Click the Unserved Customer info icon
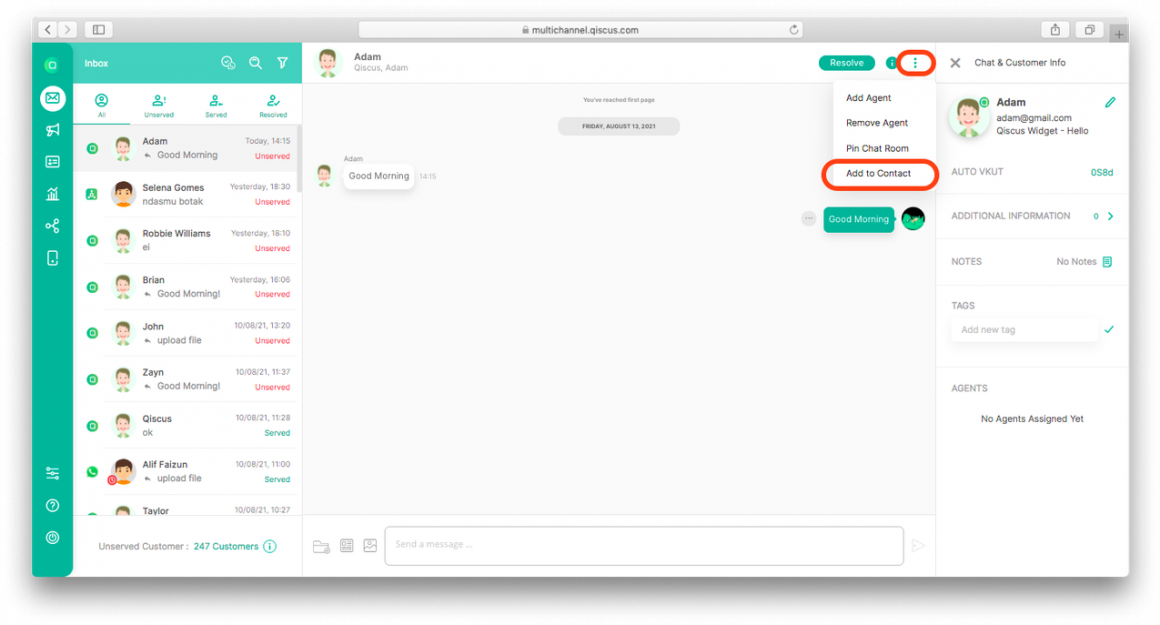1160x625 pixels. [x=268, y=546]
